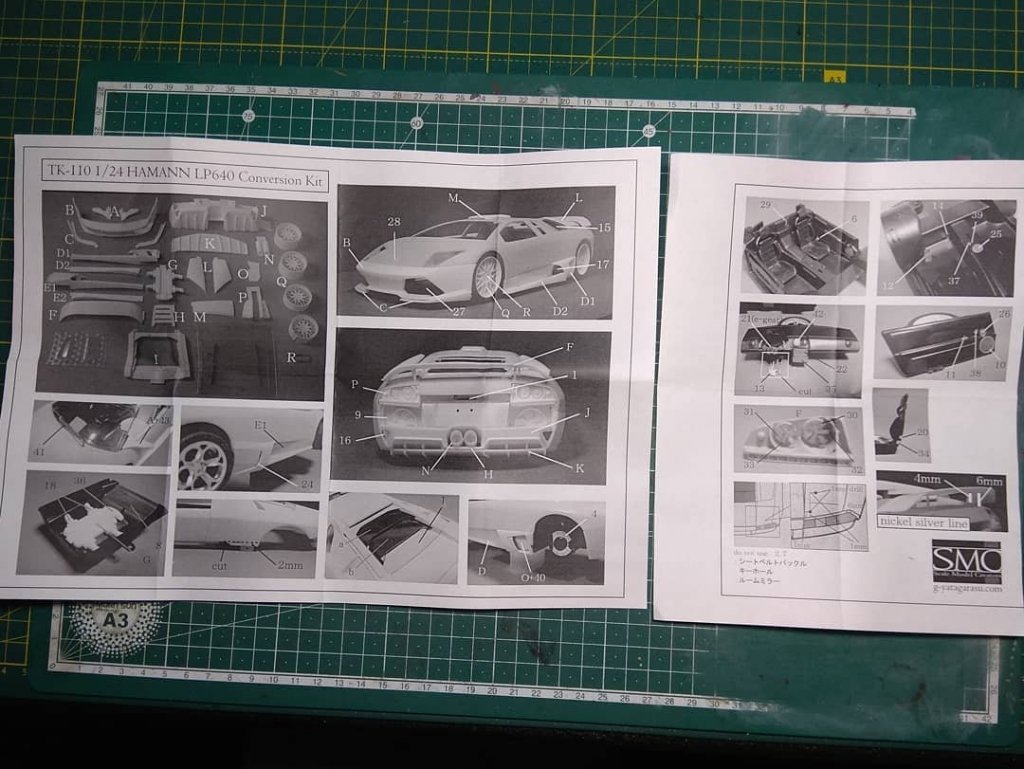Select the 4mm and 6mm measurement photo
Viewport: 1024px width, 769px height.
(940, 500)
